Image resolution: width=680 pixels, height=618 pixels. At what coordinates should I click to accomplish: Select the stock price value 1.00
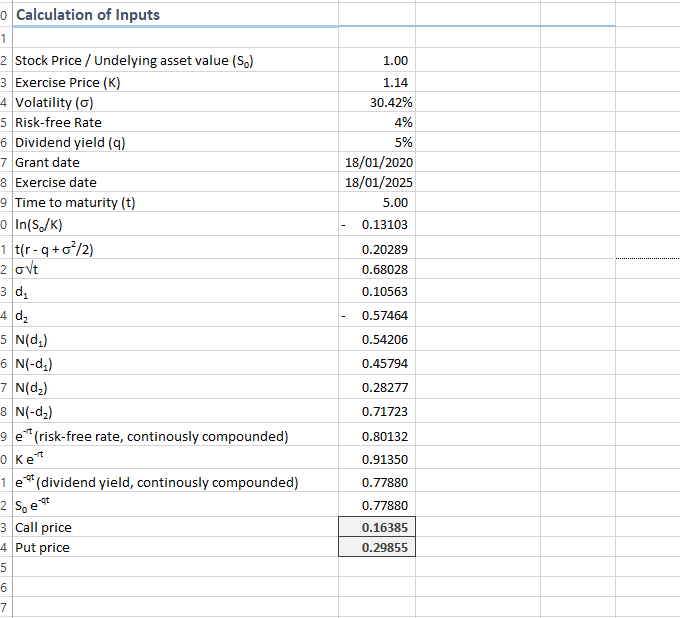coord(377,60)
